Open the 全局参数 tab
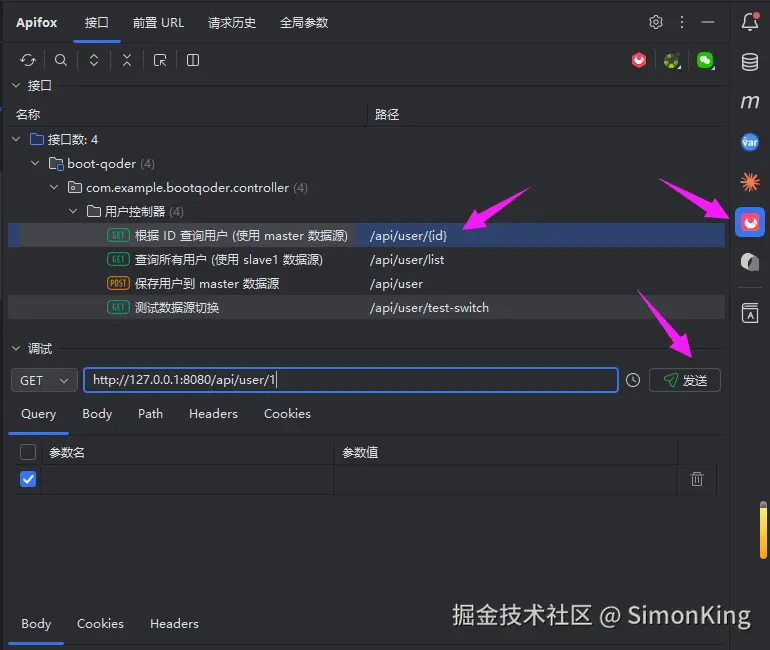The image size is (770, 650). (x=304, y=23)
